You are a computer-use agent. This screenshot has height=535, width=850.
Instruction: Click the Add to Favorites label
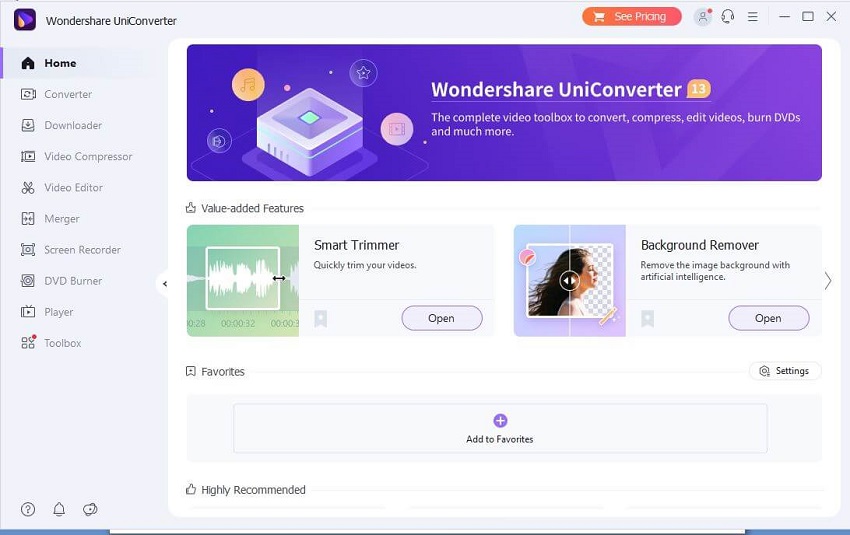[500, 440]
